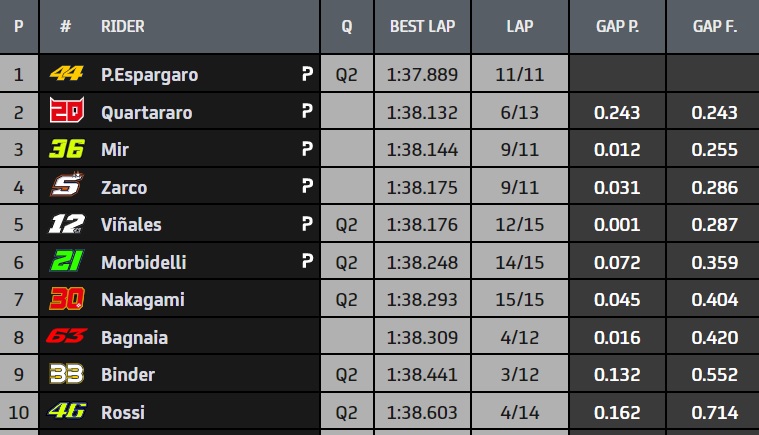Click Morbidelli's green number 21 icon
This screenshot has width=759, height=435.
coord(66,262)
